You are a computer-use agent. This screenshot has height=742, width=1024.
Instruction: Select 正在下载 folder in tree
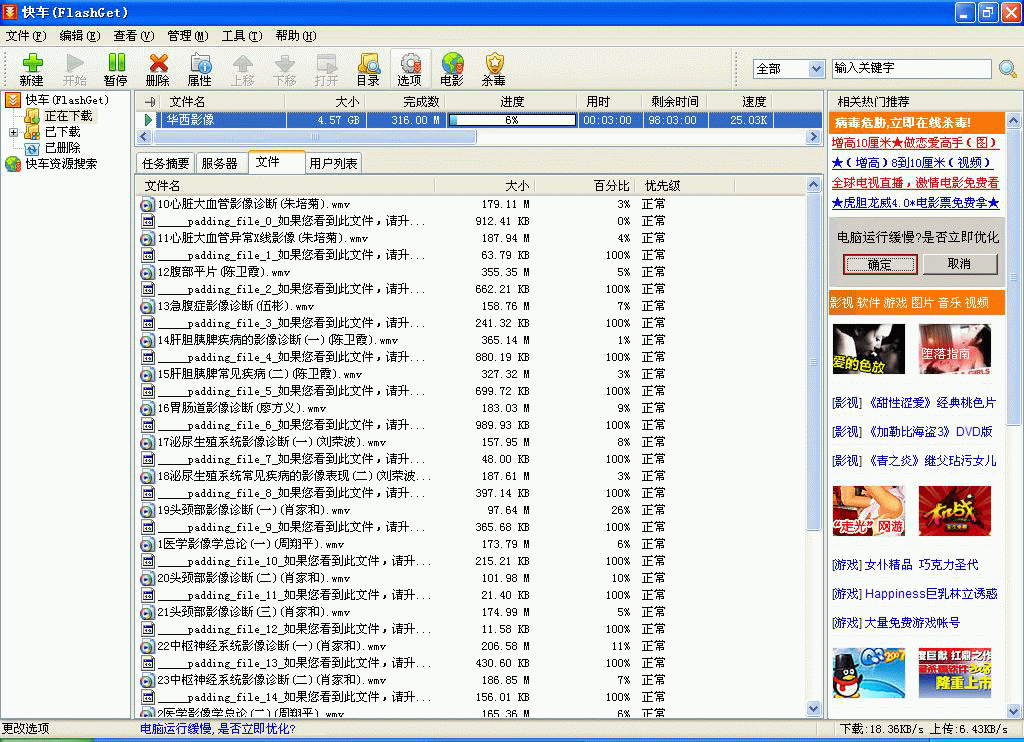(69, 116)
